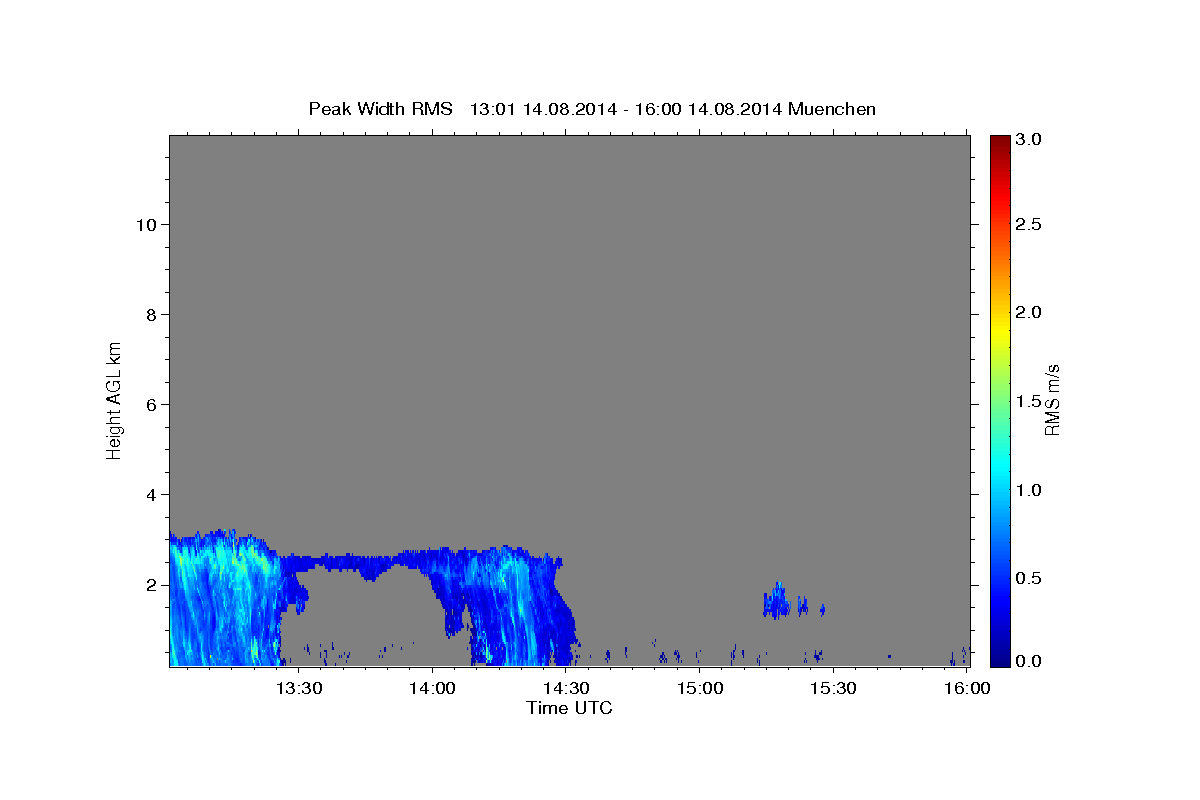Click the 'Time UTC' axis label

[569, 708]
